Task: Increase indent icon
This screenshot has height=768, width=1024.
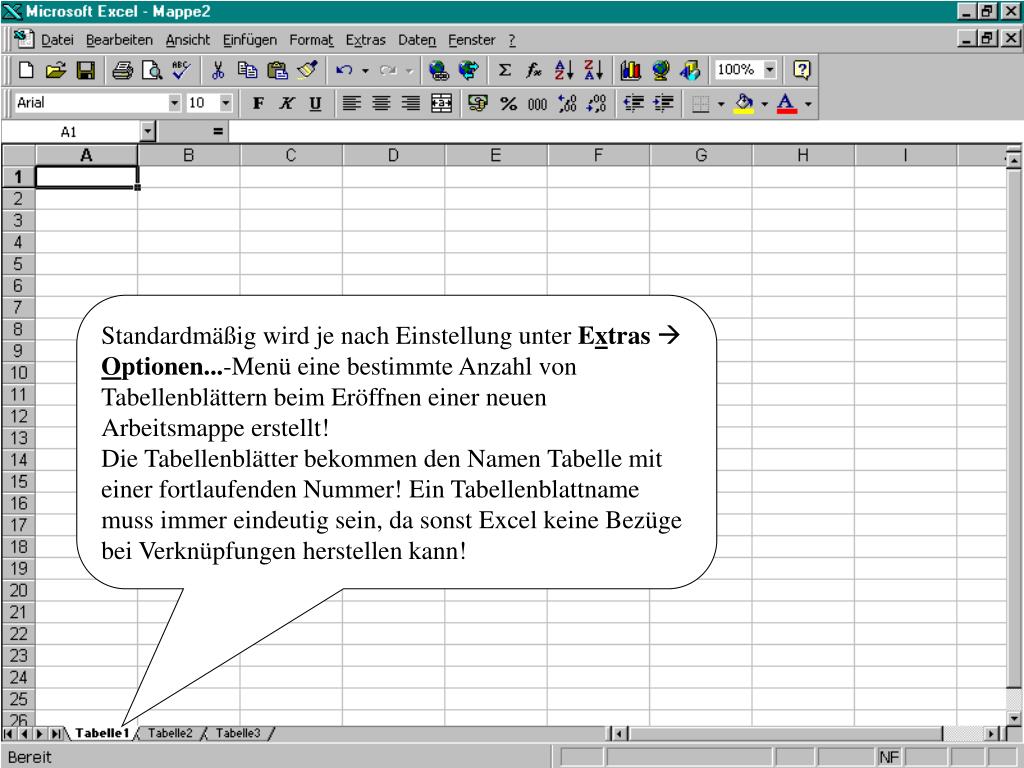Action: click(663, 103)
